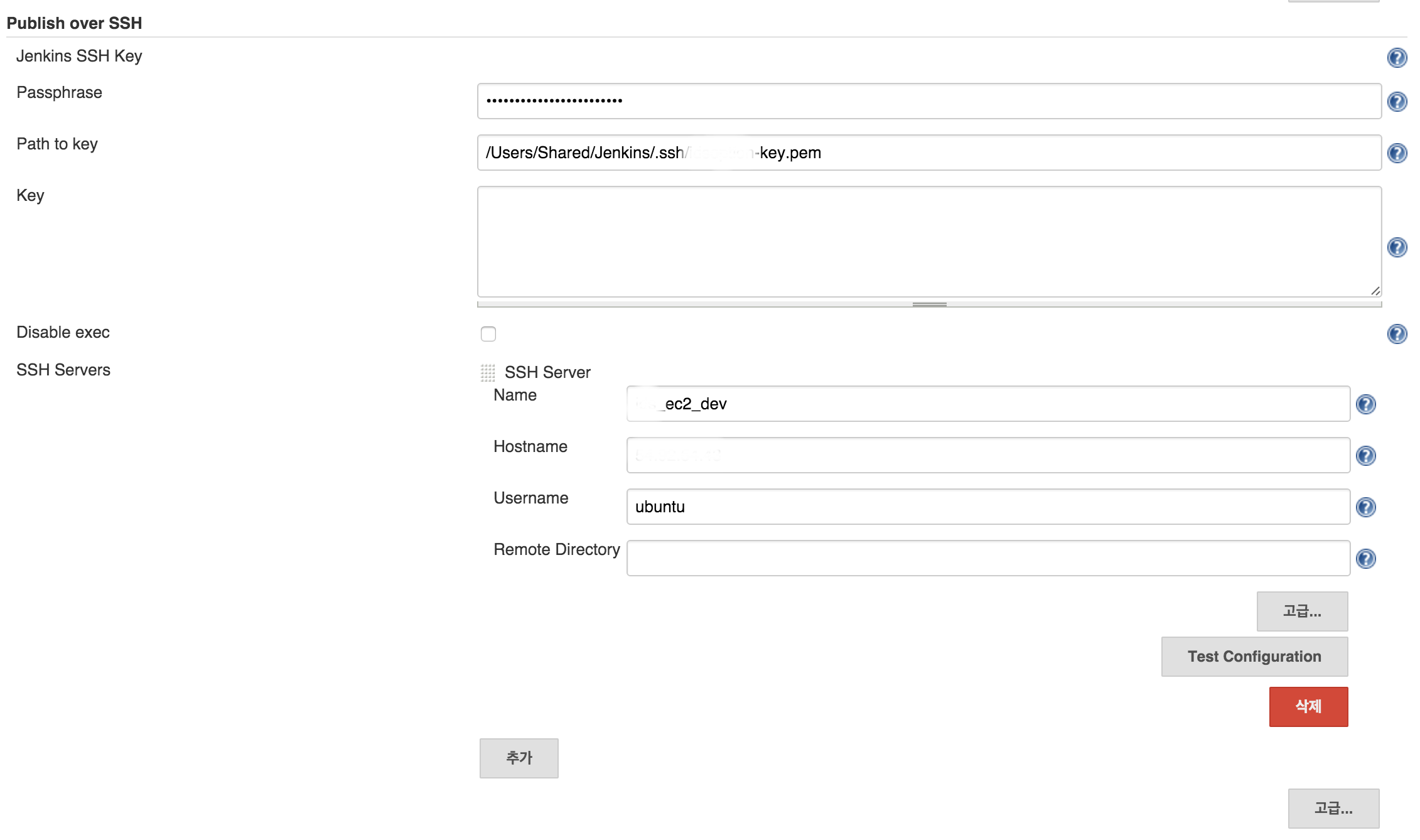Expand advanced options above Test Configuration

[x=1302, y=611]
